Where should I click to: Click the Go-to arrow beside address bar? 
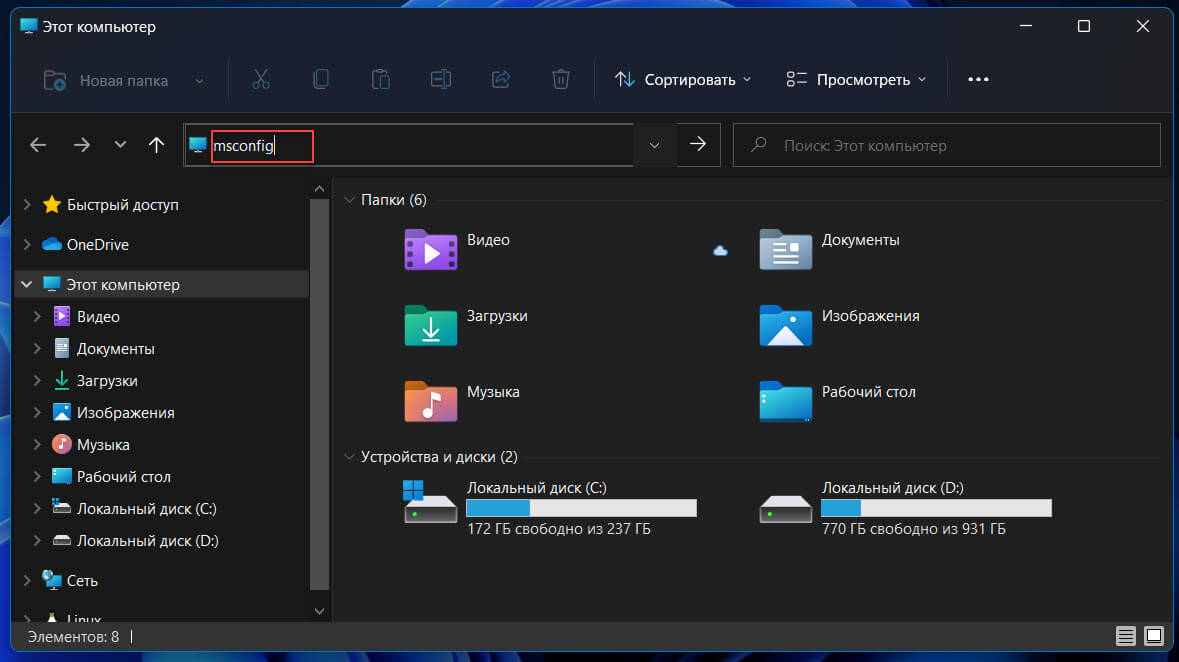tap(699, 144)
